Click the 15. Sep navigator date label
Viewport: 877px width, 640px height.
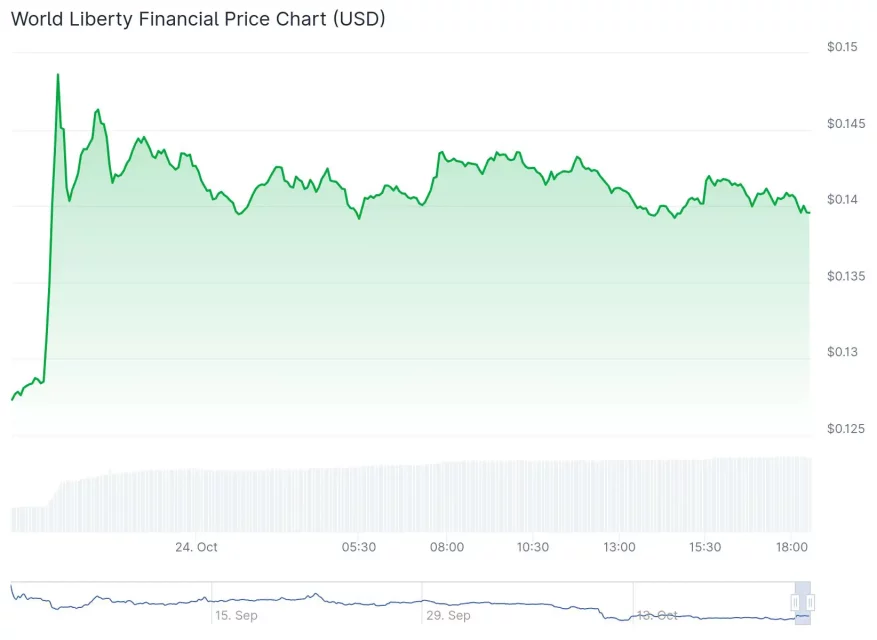point(236,615)
